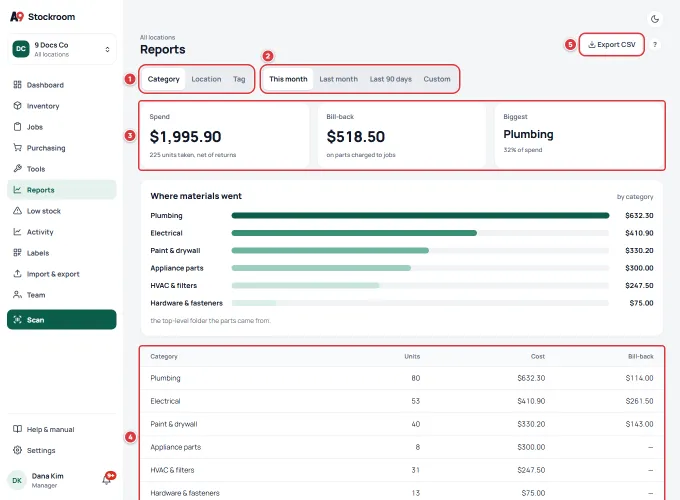Click the Electrical row in the table

click(402, 401)
